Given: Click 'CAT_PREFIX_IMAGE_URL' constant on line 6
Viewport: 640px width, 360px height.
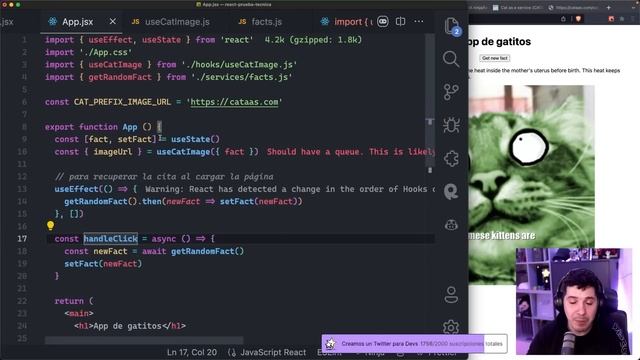Looking at the screenshot, I should coord(122,102).
